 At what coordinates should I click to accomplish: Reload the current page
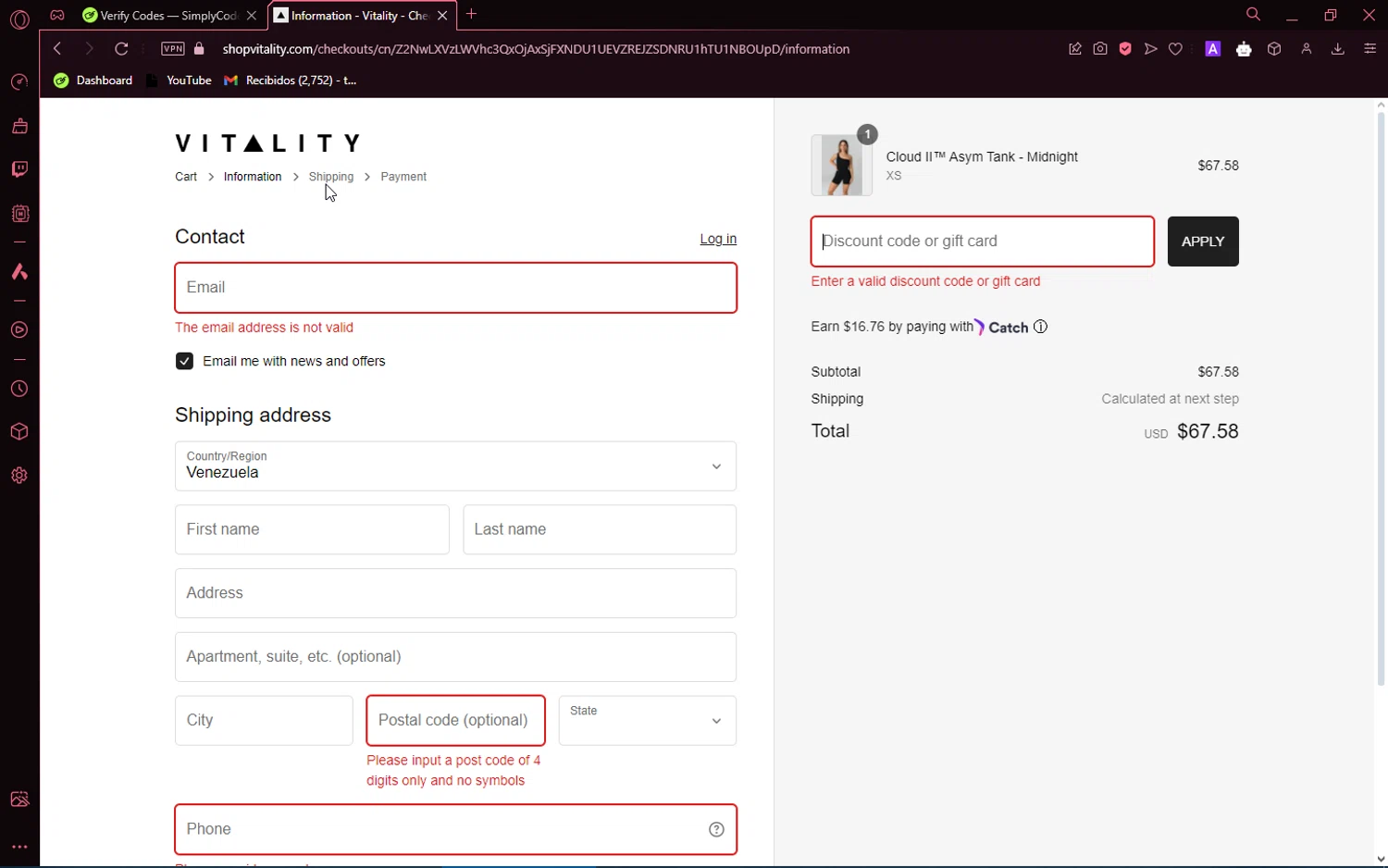click(121, 49)
